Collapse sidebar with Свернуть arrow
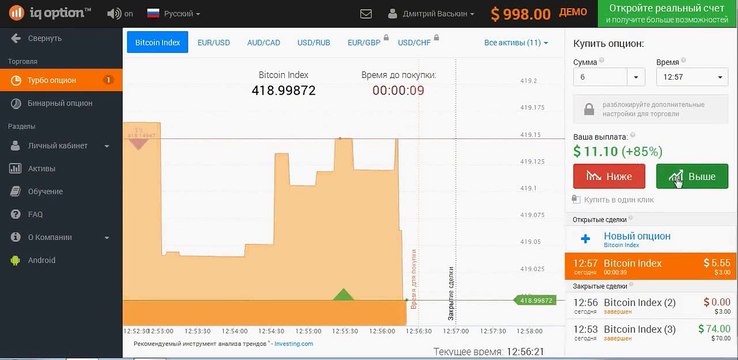The width and height of the screenshot is (738, 360). tap(16, 39)
